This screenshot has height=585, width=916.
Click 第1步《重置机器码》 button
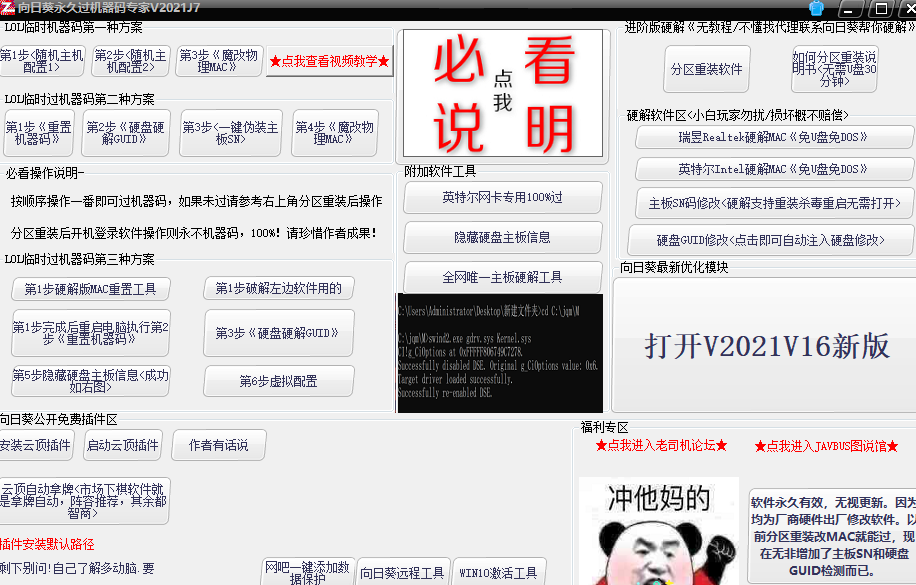click(x=39, y=133)
